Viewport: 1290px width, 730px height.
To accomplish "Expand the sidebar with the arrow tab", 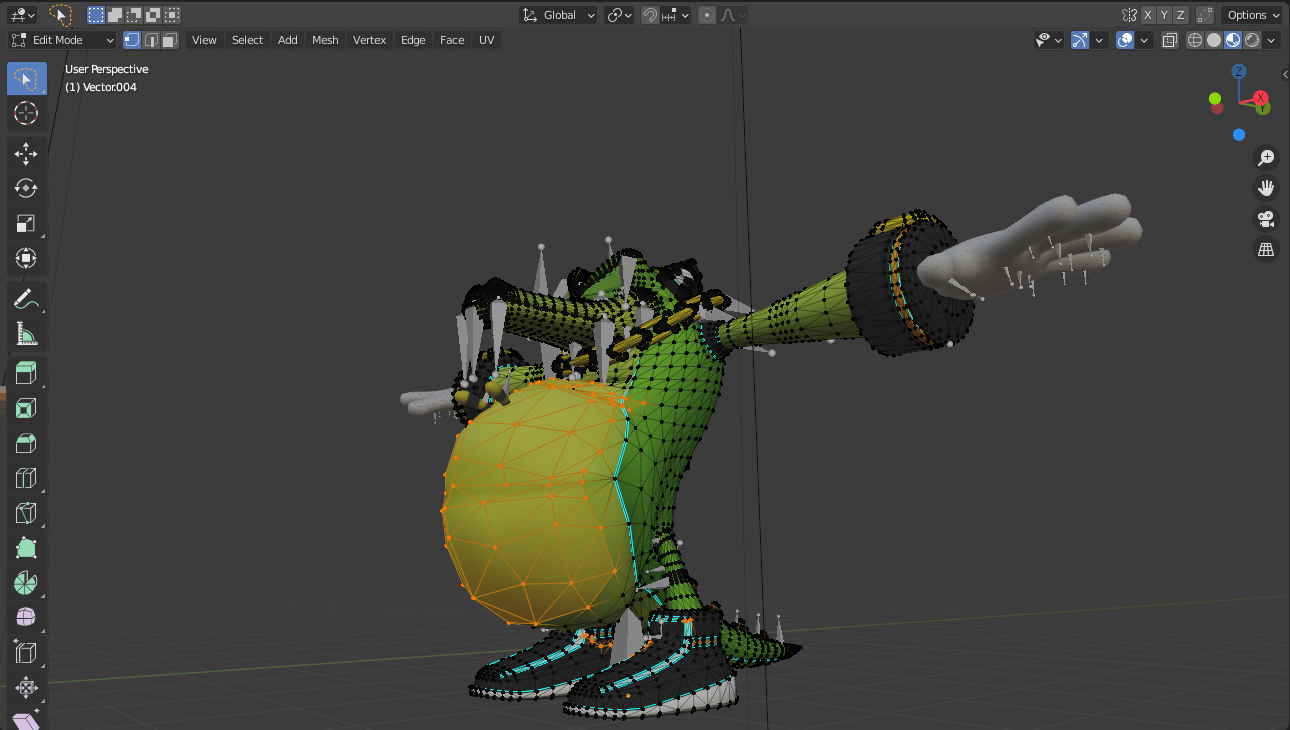I will (1284, 74).
